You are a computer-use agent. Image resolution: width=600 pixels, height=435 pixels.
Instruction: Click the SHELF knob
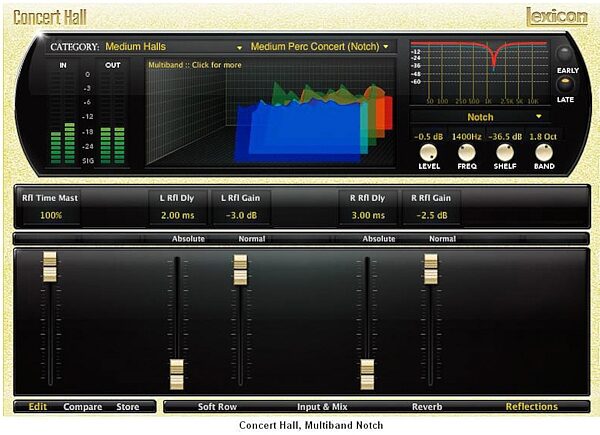505,152
